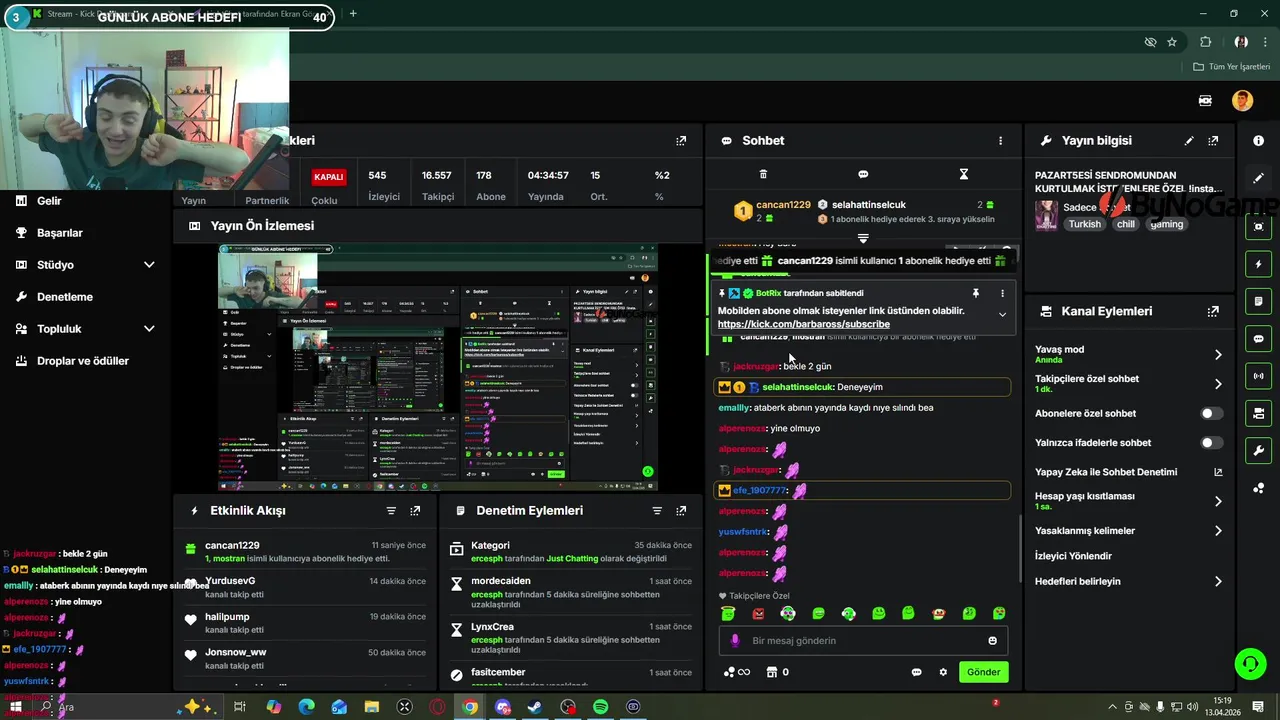Viewport: 1280px width, 720px height.
Task: Click the pin icon on pinned message
Action: pyautogui.click(x=976, y=293)
